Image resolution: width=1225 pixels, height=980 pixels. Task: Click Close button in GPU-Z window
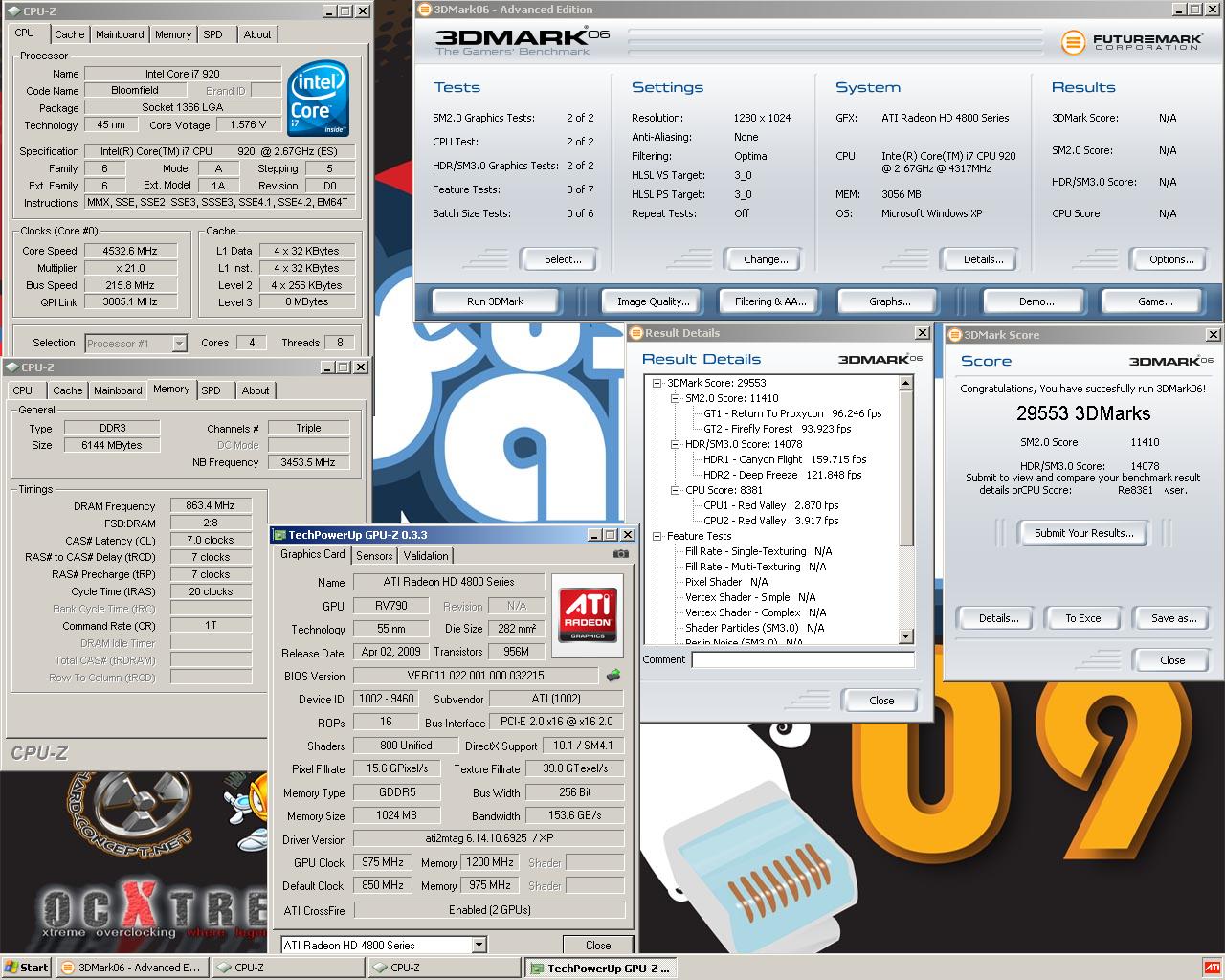(598, 945)
